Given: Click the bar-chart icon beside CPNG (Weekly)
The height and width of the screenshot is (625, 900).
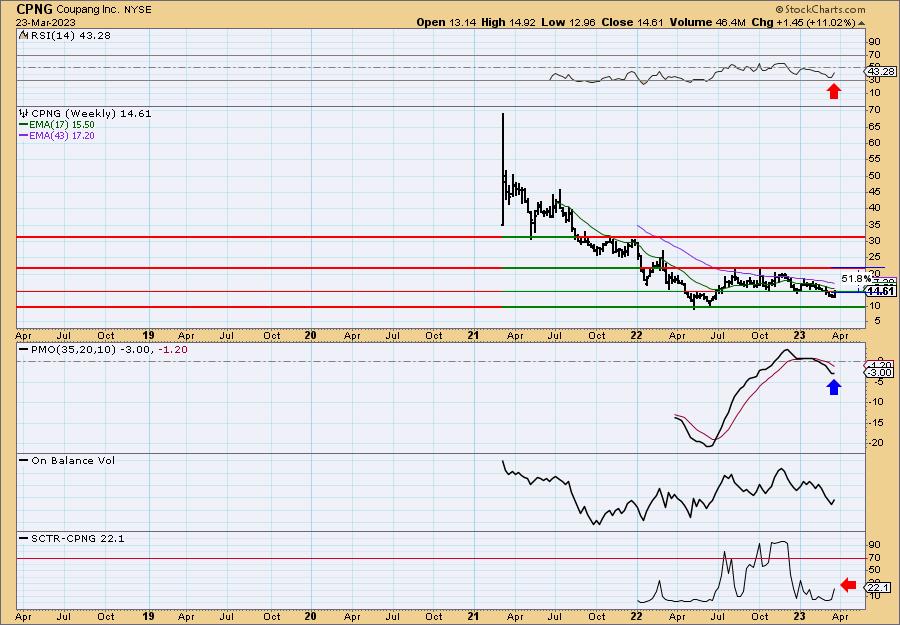Looking at the screenshot, I should point(24,113).
